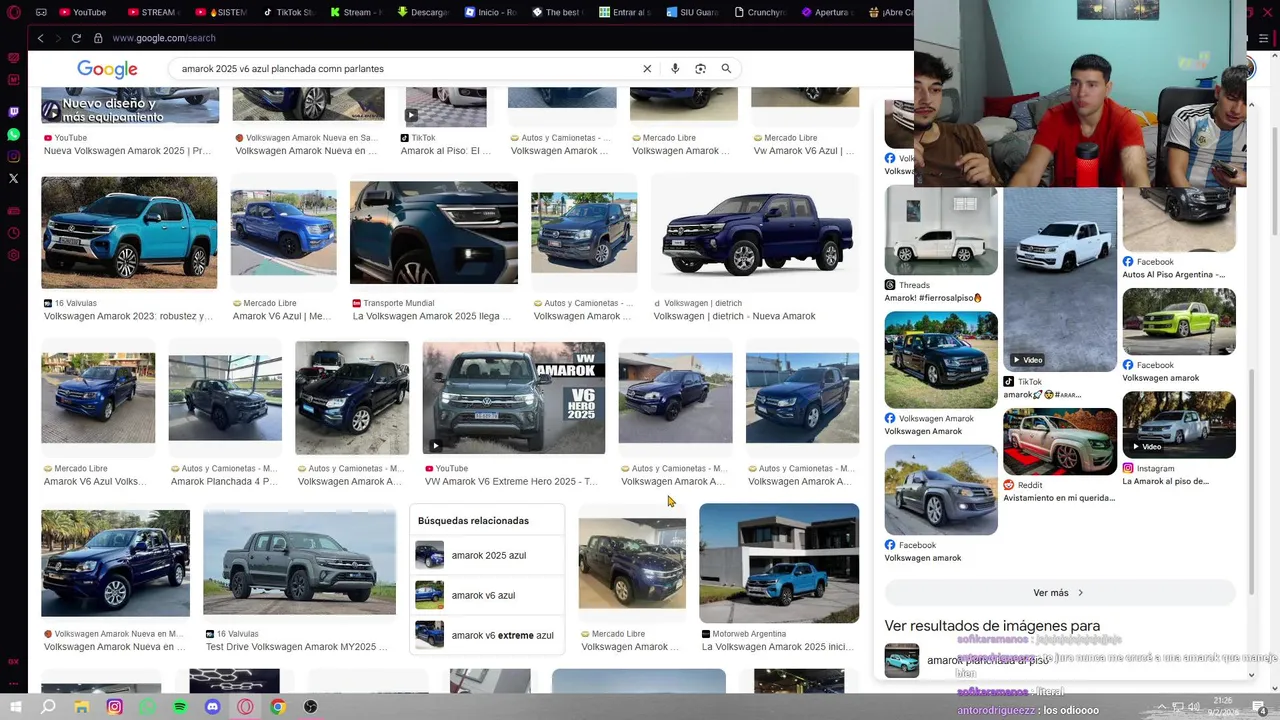Go back in browser history
This screenshot has width=1280, height=720.
point(40,38)
